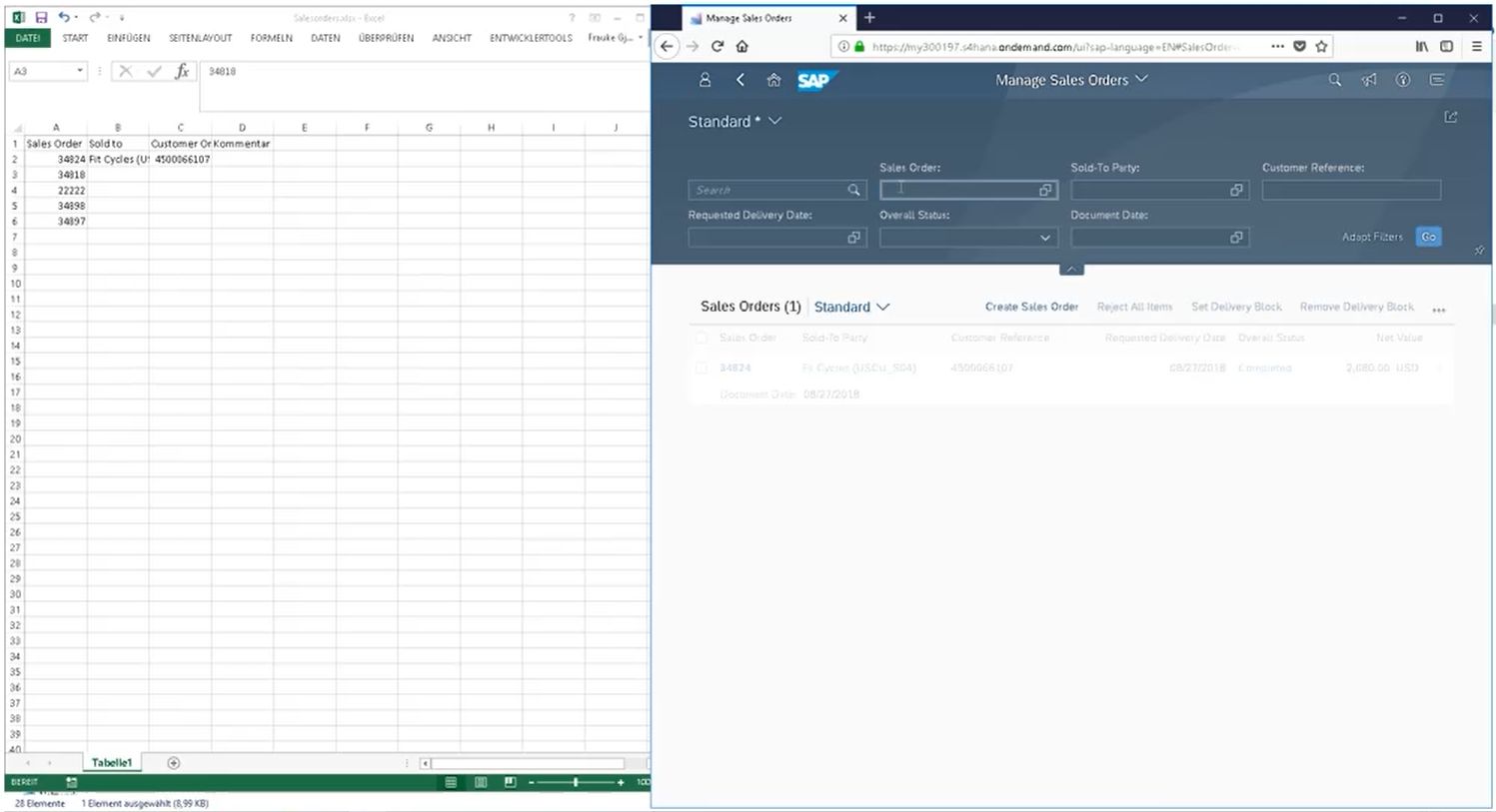1496x812 pixels.
Task: Open sales order 34824 link
Action: point(735,368)
